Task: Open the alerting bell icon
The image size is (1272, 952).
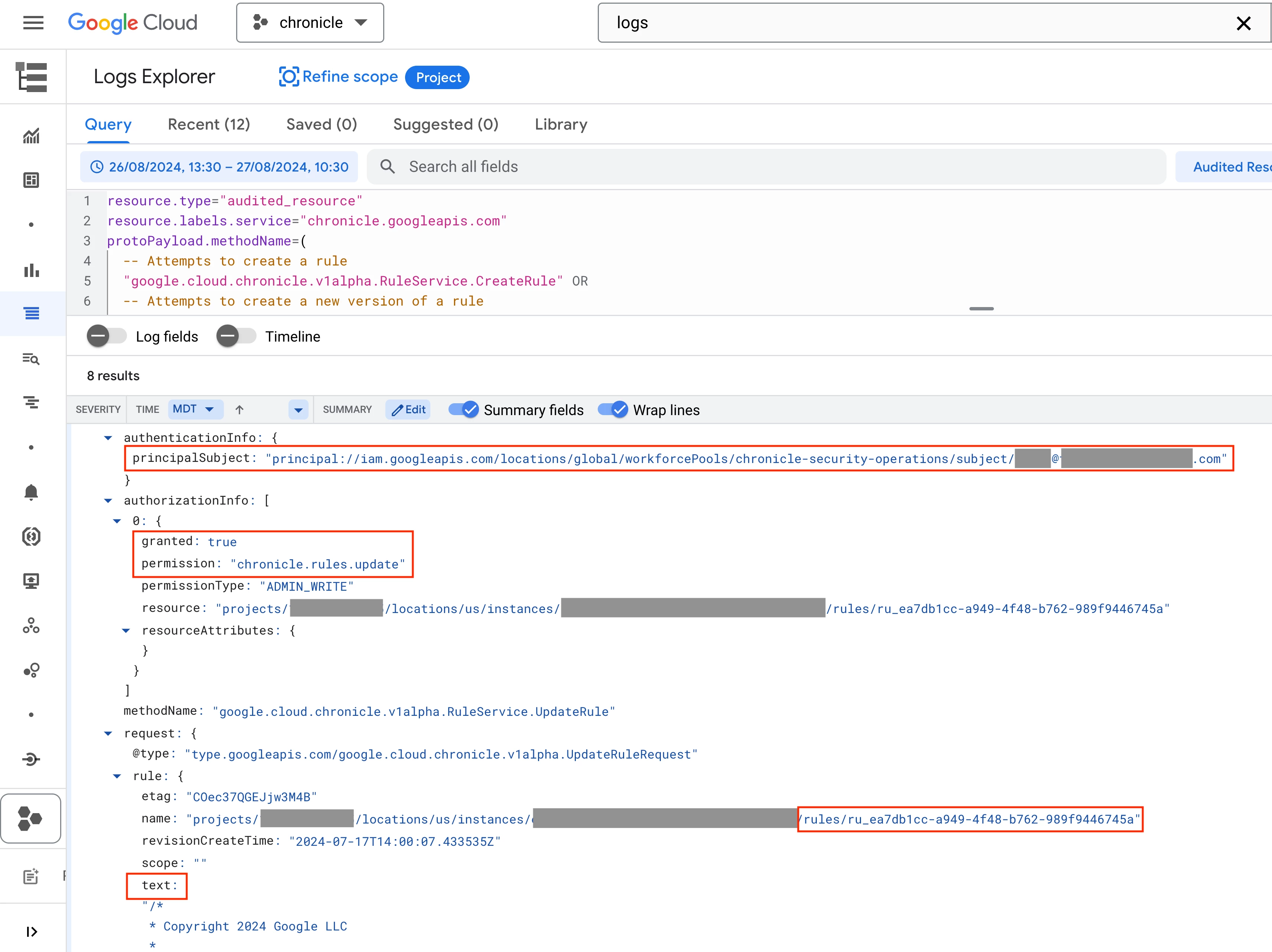Action: click(31, 492)
